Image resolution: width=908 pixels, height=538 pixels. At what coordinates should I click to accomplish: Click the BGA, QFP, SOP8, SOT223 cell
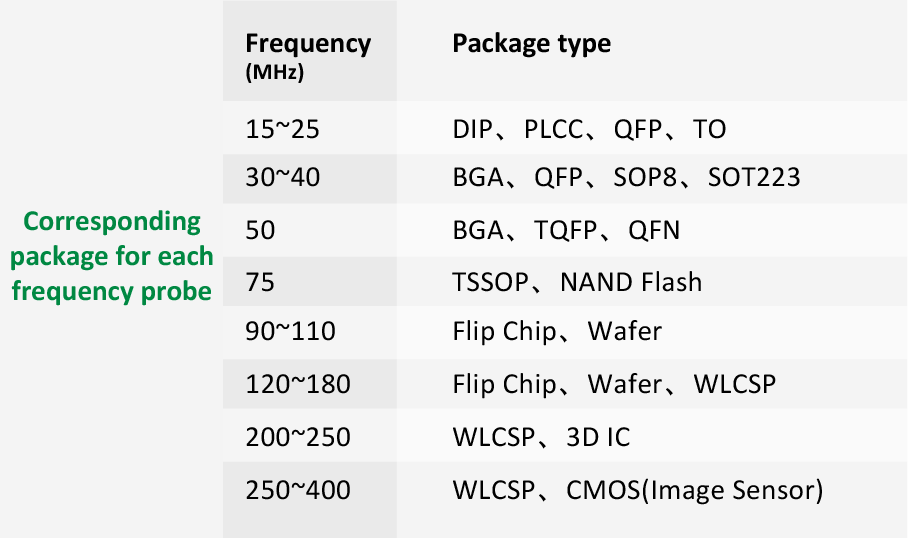[626, 178]
